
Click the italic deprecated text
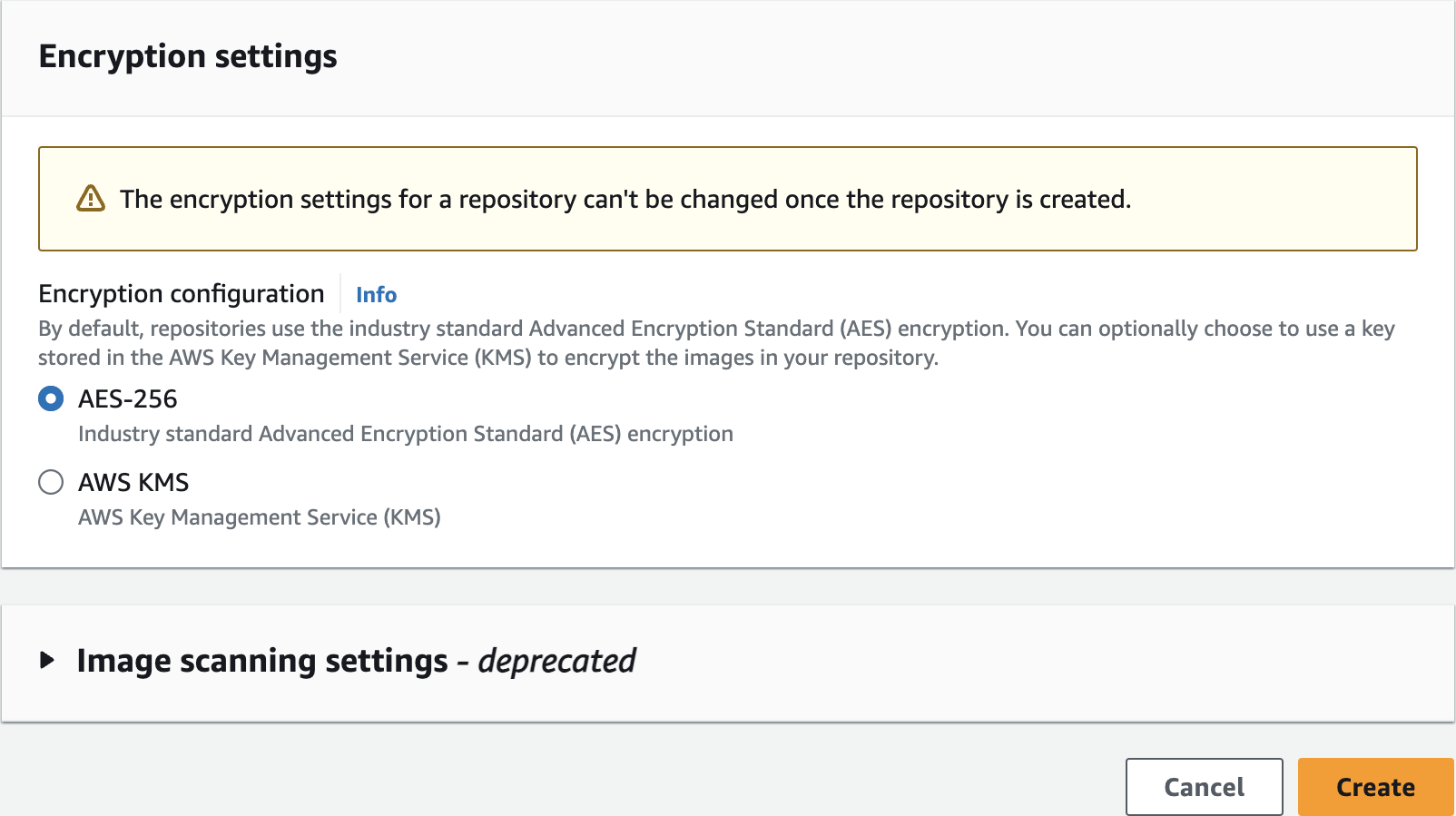[x=556, y=661]
